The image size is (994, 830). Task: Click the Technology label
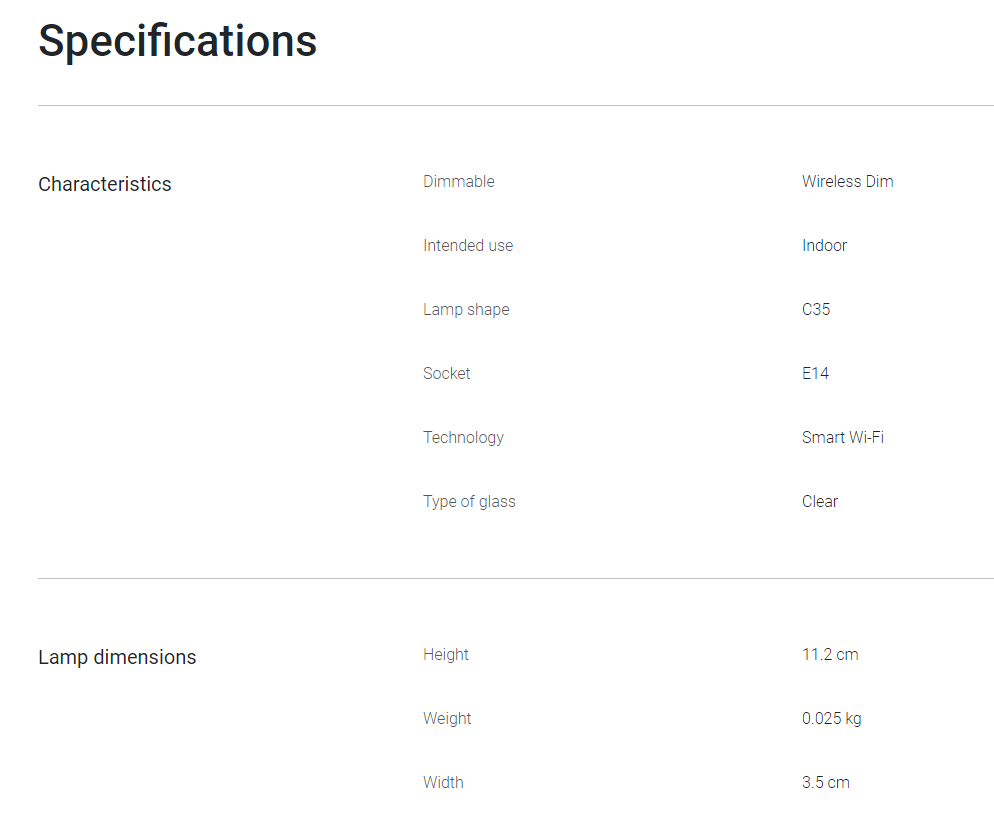point(463,437)
